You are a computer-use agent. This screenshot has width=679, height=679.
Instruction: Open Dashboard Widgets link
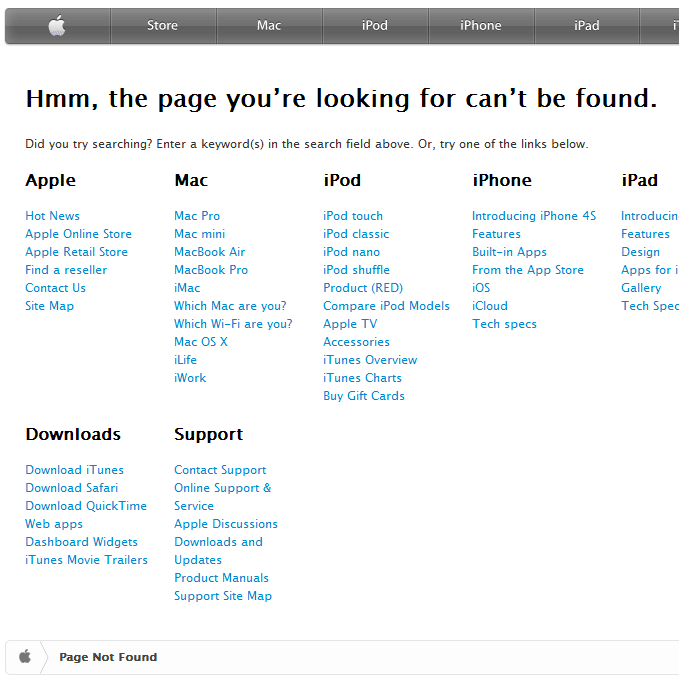click(x=81, y=542)
